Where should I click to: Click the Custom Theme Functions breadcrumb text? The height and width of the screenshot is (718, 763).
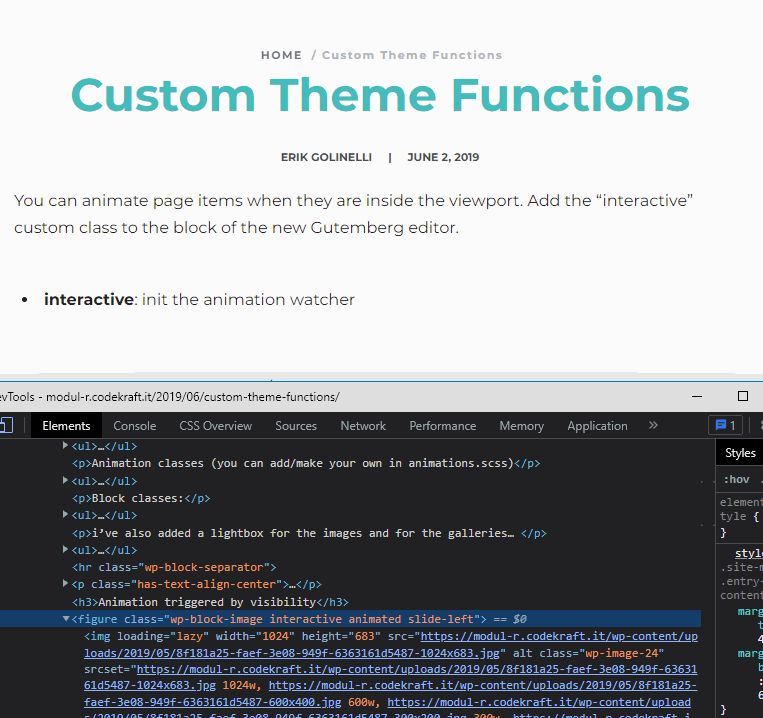412,55
